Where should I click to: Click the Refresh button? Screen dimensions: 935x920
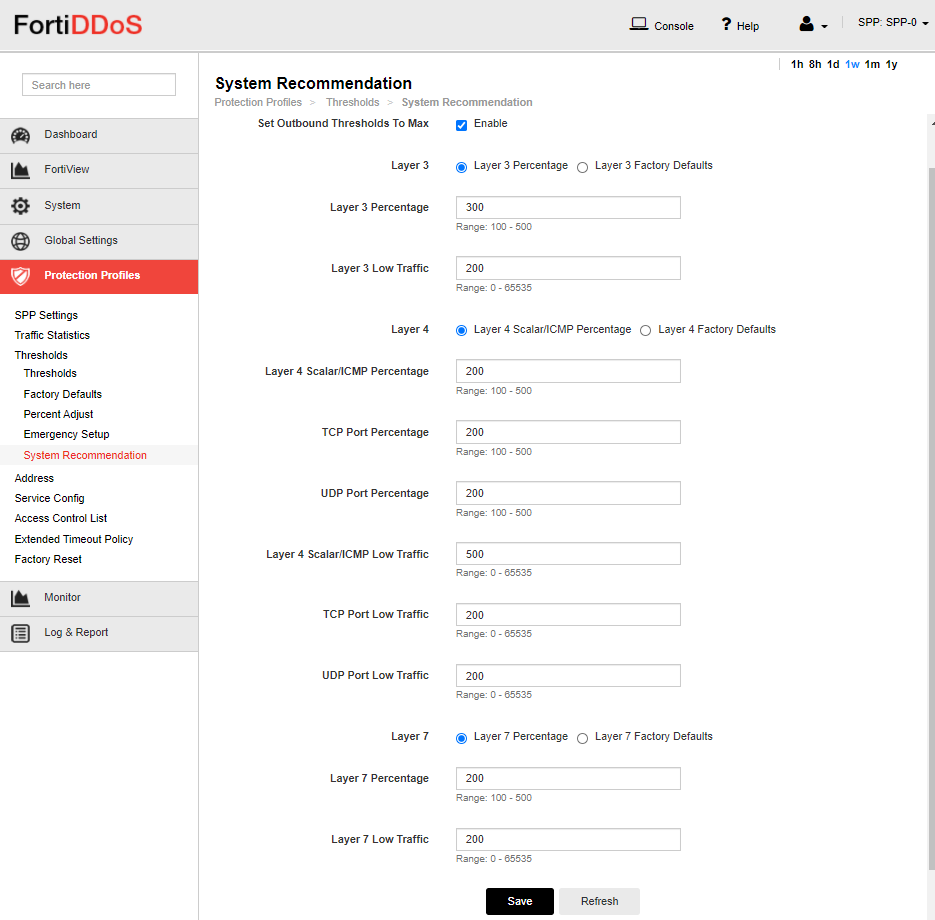tap(598, 901)
